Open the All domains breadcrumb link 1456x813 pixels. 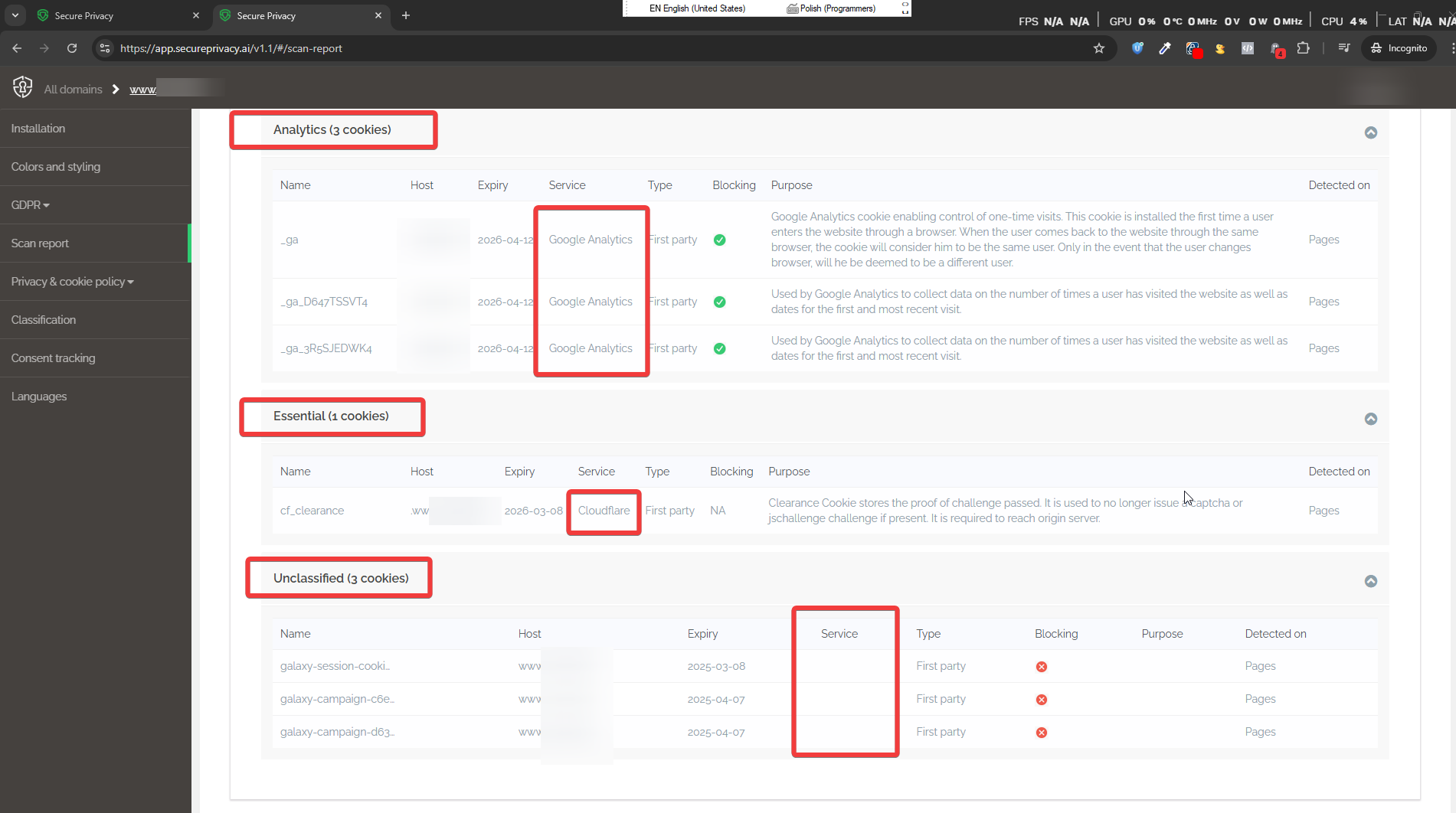point(73,89)
